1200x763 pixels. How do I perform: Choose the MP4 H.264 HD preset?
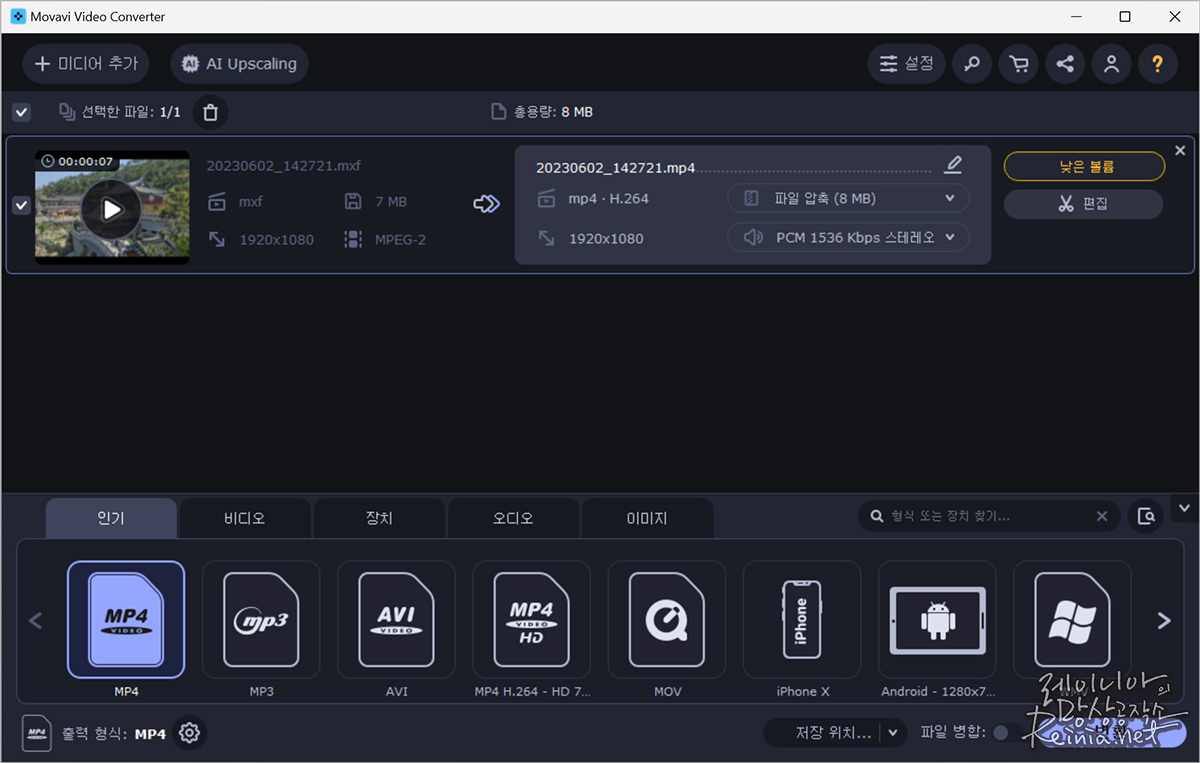[531, 620]
